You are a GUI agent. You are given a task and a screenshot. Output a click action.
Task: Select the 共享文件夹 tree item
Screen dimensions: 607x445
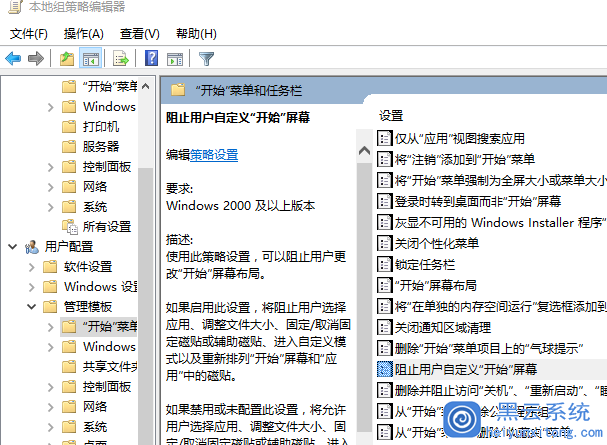tap(110, 366)
